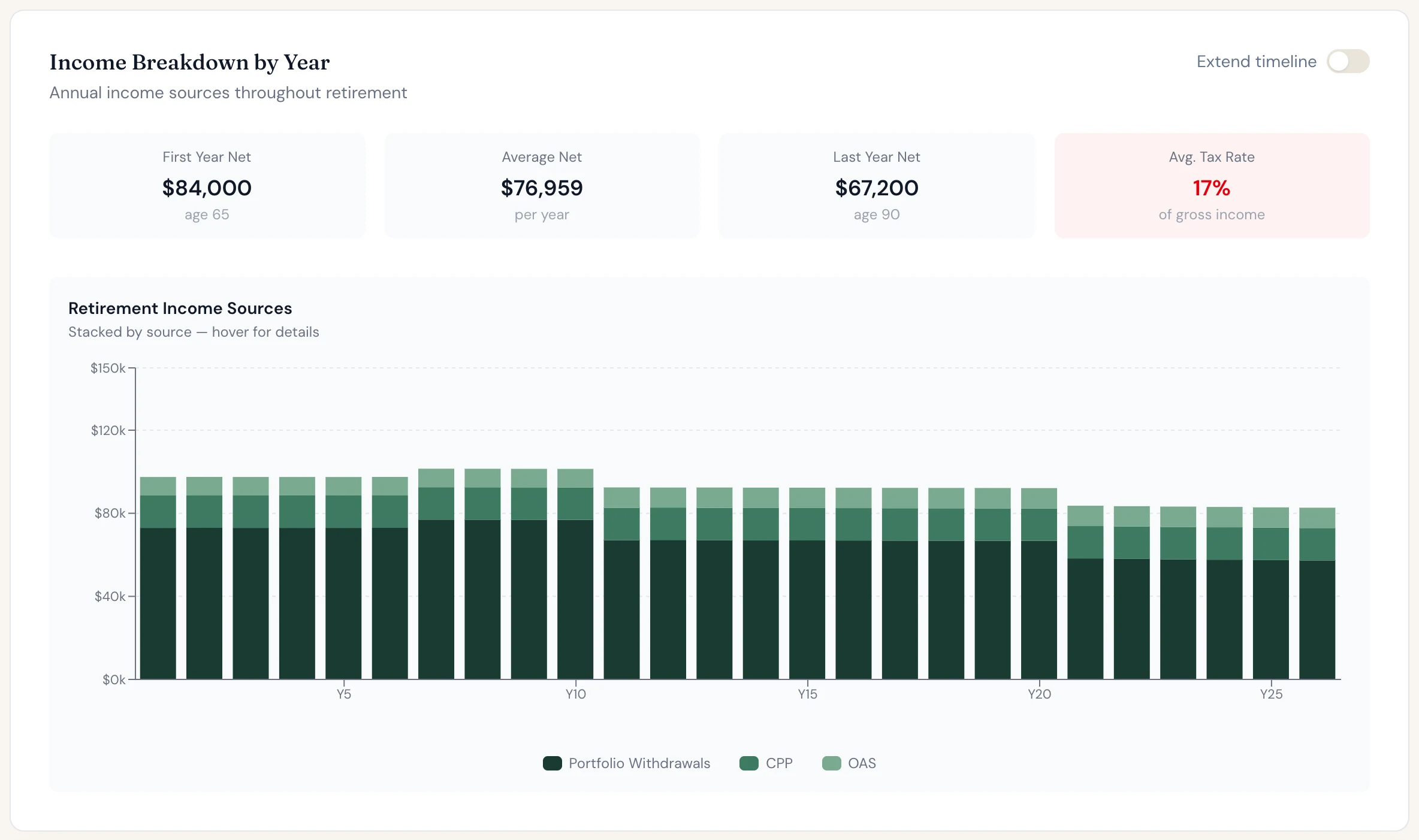This screenshot has width=1419, height=840.
Task: Click the Y25 axis label
Action: pyautogui.click(x=1271, y=694)
